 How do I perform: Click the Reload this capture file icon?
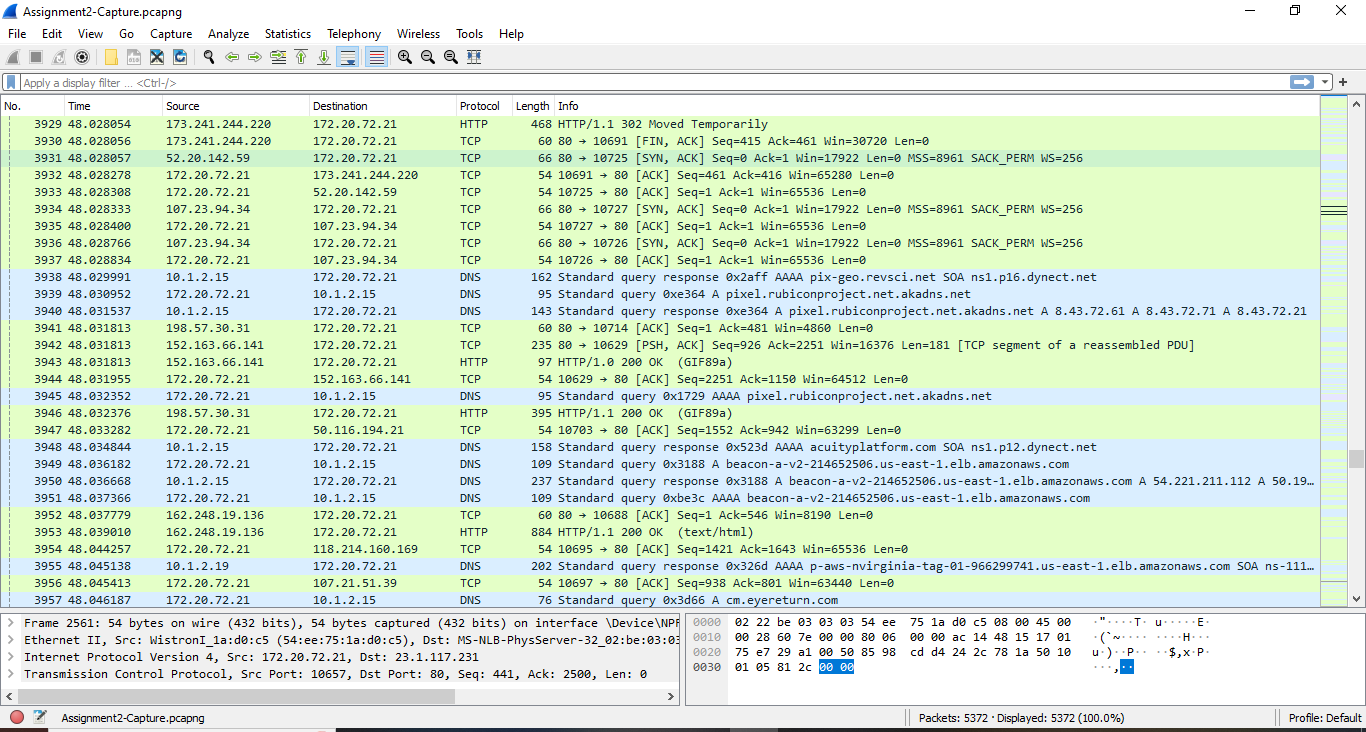point(180,57)
